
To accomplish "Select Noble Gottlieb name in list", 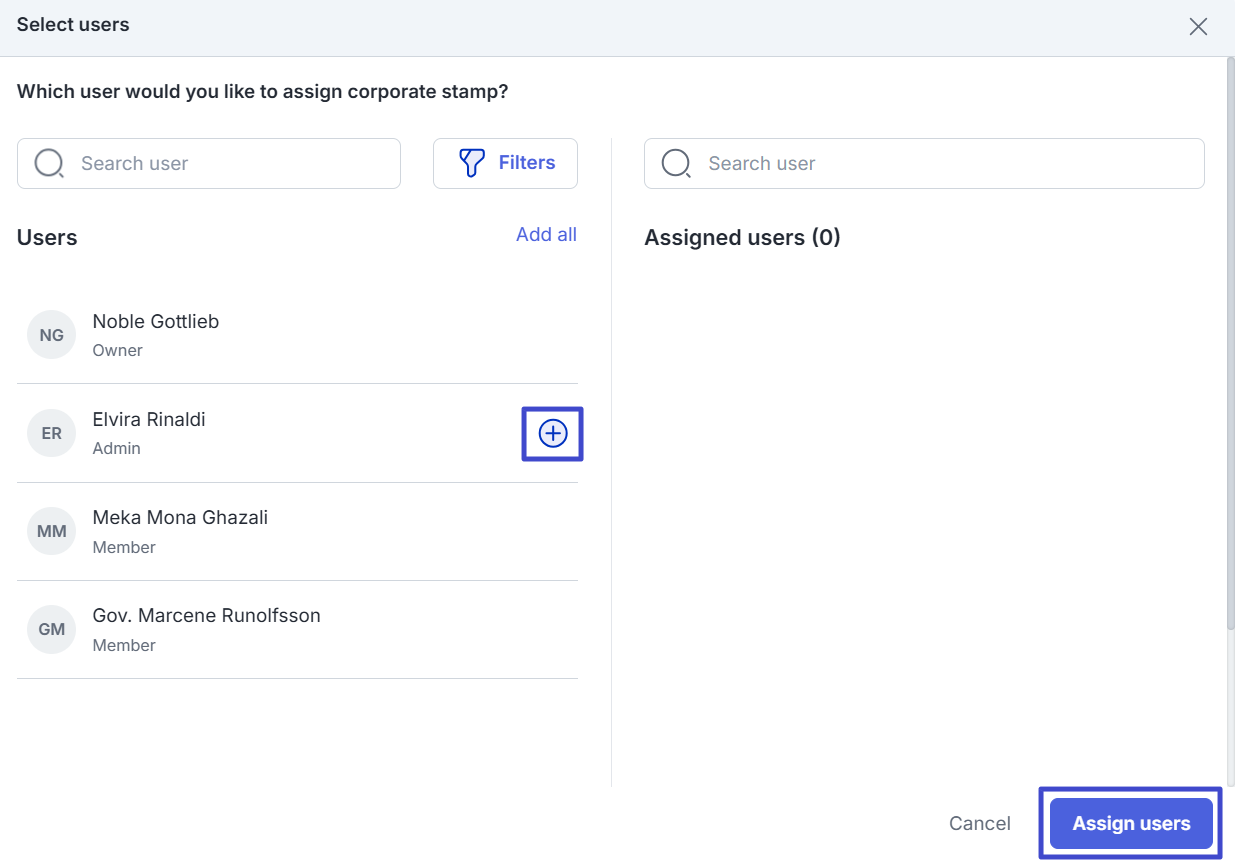I will tap(156, 321).
